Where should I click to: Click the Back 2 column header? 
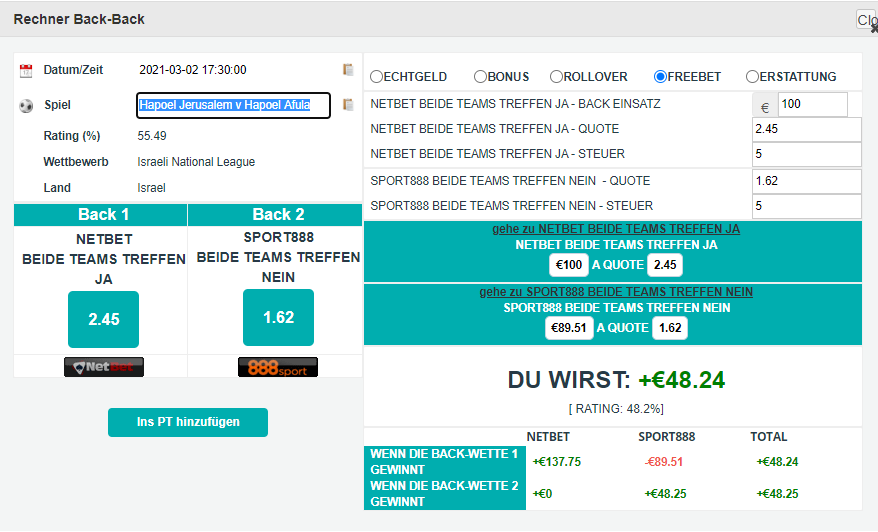[275, 214]
